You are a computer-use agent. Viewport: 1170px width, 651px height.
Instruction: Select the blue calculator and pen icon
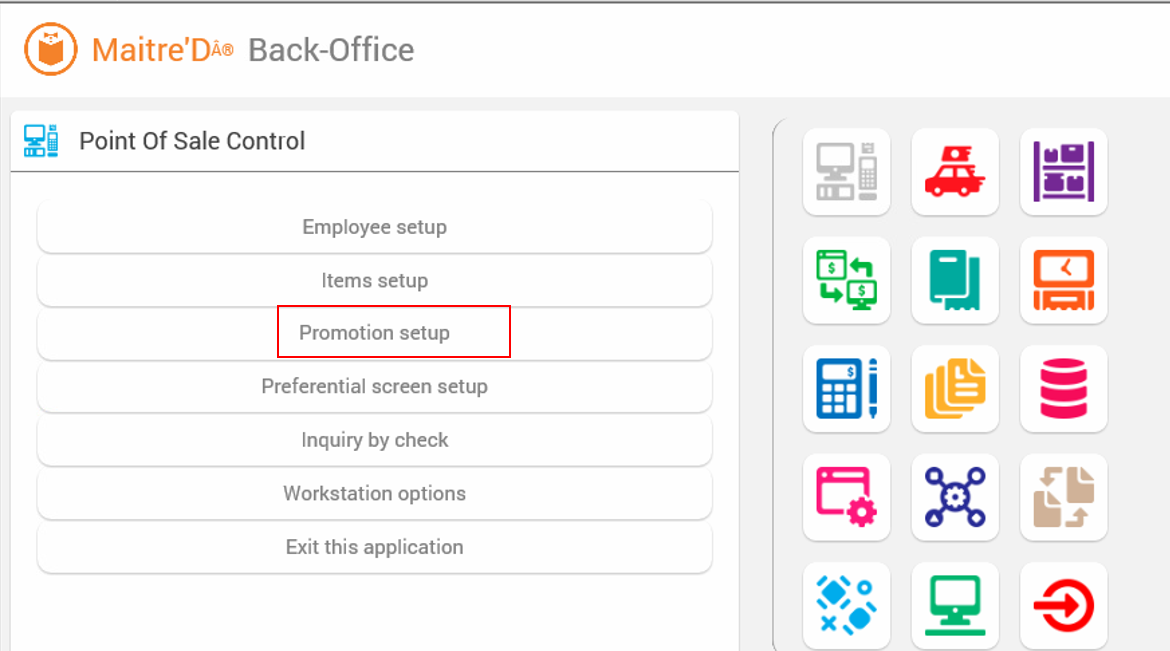(846, 388)
